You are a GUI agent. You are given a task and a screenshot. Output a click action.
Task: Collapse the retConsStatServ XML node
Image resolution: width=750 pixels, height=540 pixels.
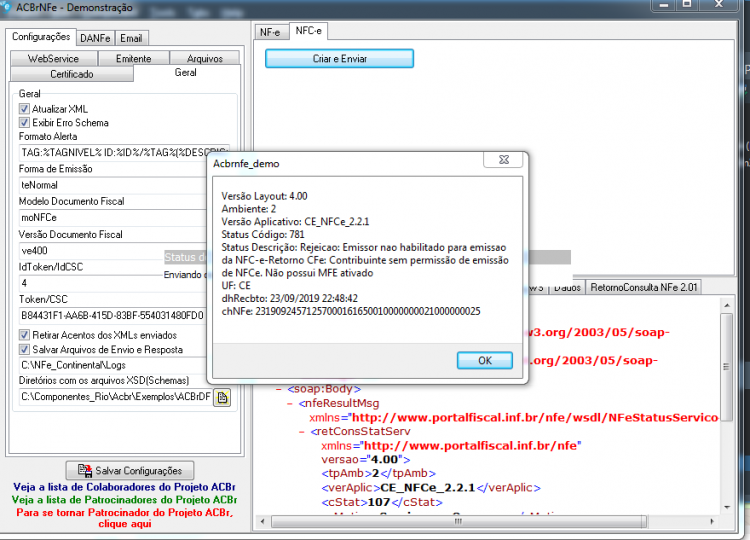[x=301, y=432]
